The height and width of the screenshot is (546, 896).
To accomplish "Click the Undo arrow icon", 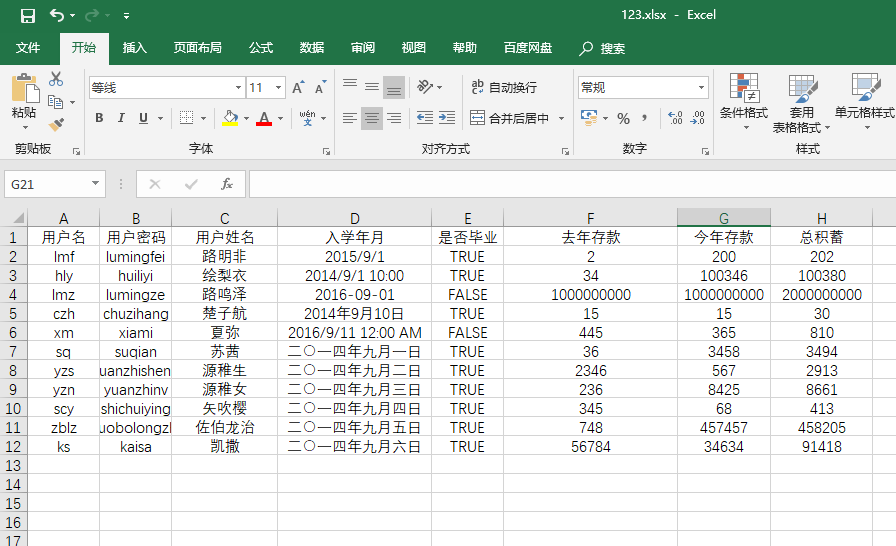I will 57,15.
